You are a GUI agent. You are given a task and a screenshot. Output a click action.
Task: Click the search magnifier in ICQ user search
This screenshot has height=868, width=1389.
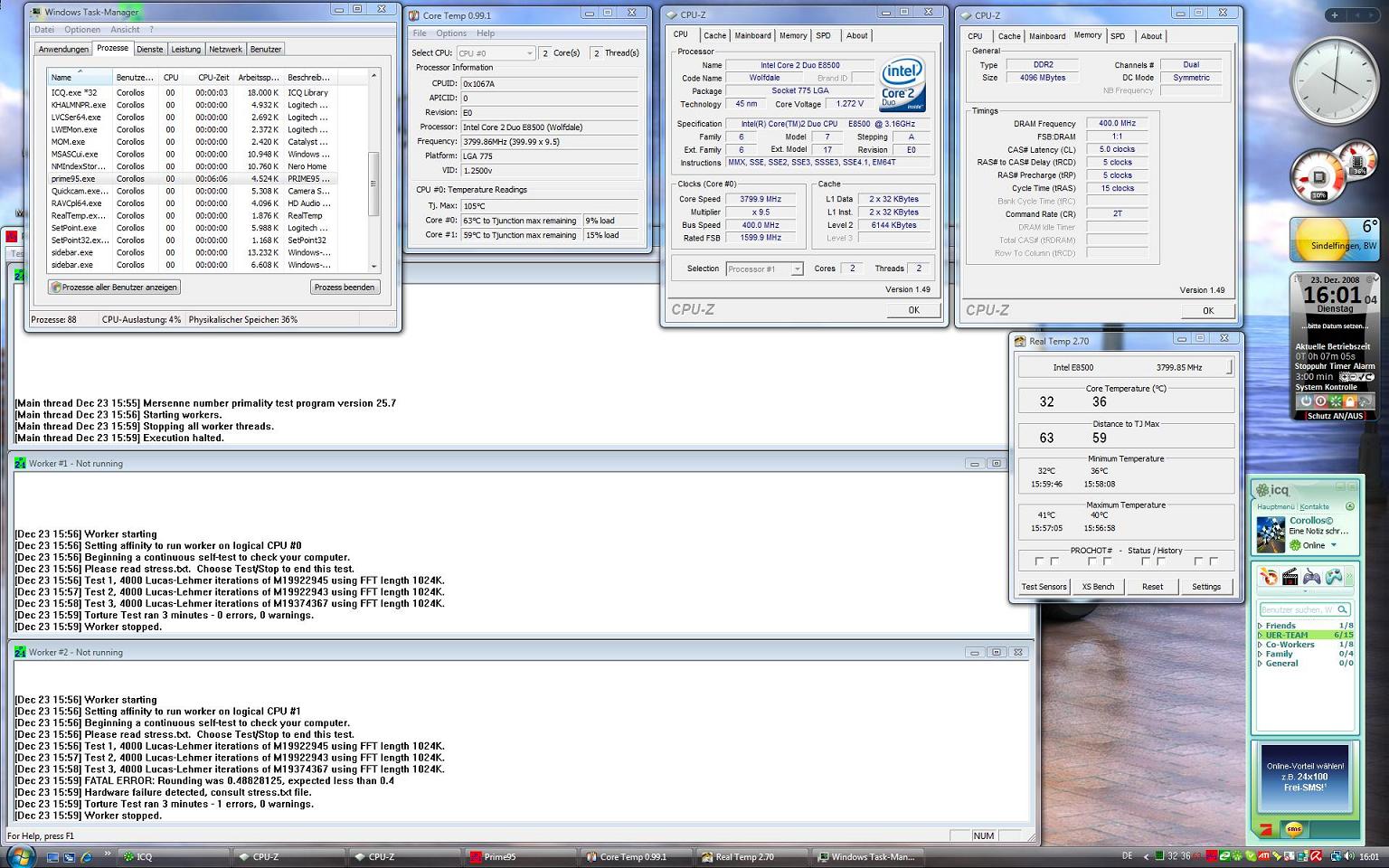click(1343, 609)
